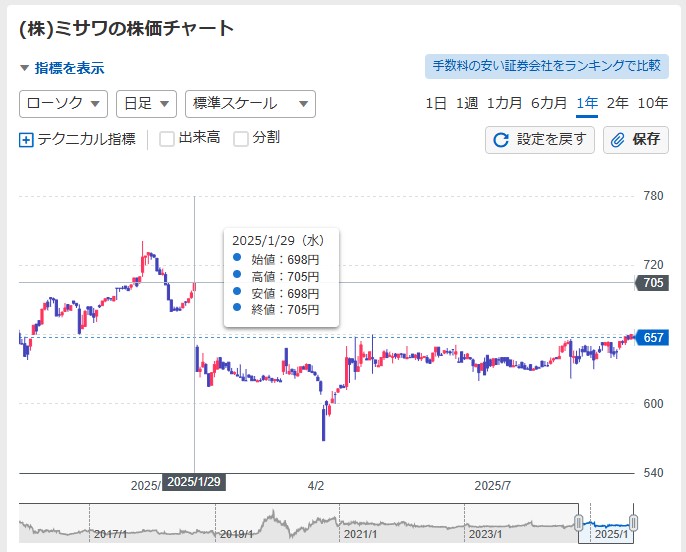Open the 標準スケール dropdown

tap(250, 104)
